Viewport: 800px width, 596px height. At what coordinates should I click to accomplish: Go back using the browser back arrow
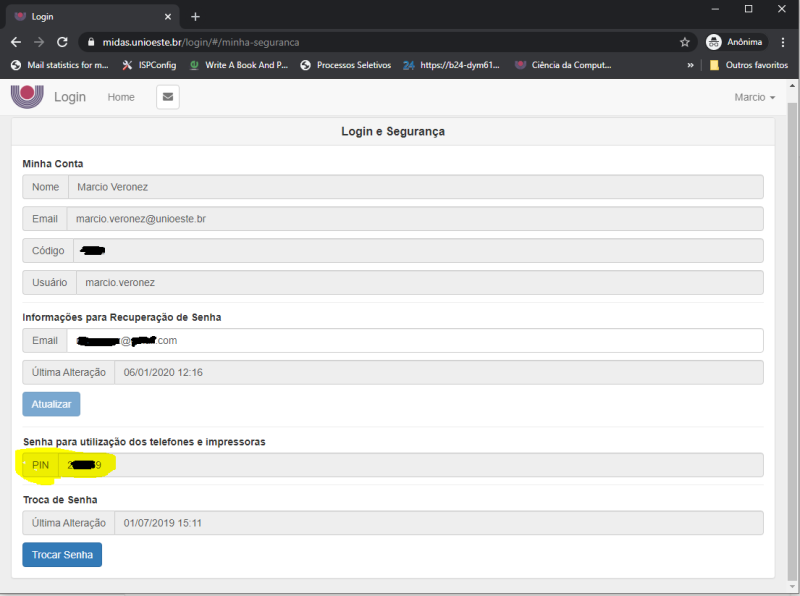pyautogui.click(x=15, y=42)
